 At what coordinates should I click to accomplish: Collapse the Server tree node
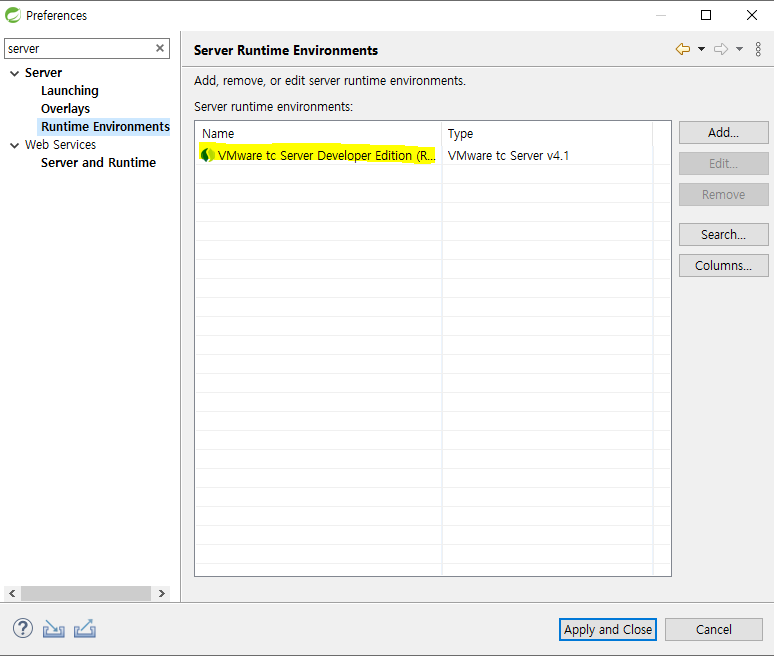(15, 74)
